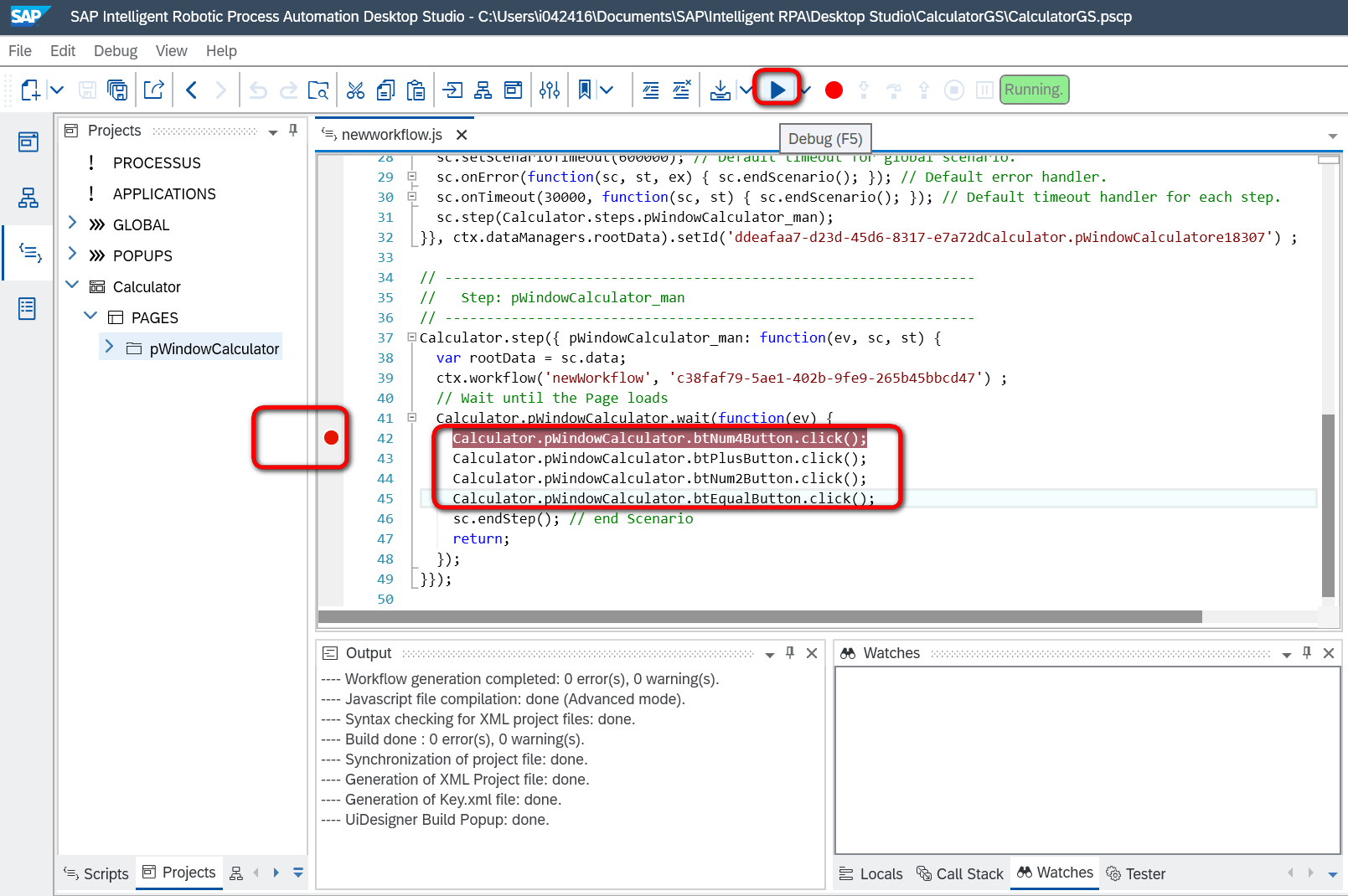Click the Cut scissors icon
The image size is (1348, 896).
click(x=355, y=90)
